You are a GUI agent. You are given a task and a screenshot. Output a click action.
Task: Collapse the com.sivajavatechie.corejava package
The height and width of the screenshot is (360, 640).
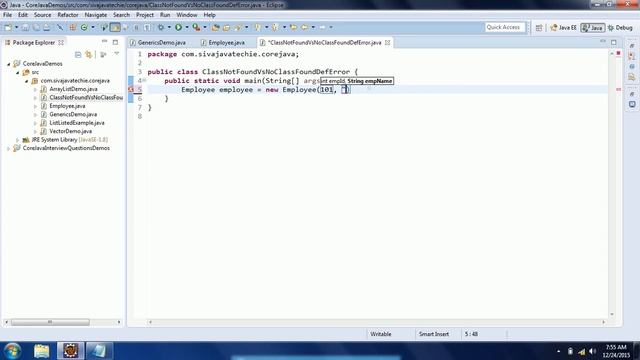(x=27, y=81)
